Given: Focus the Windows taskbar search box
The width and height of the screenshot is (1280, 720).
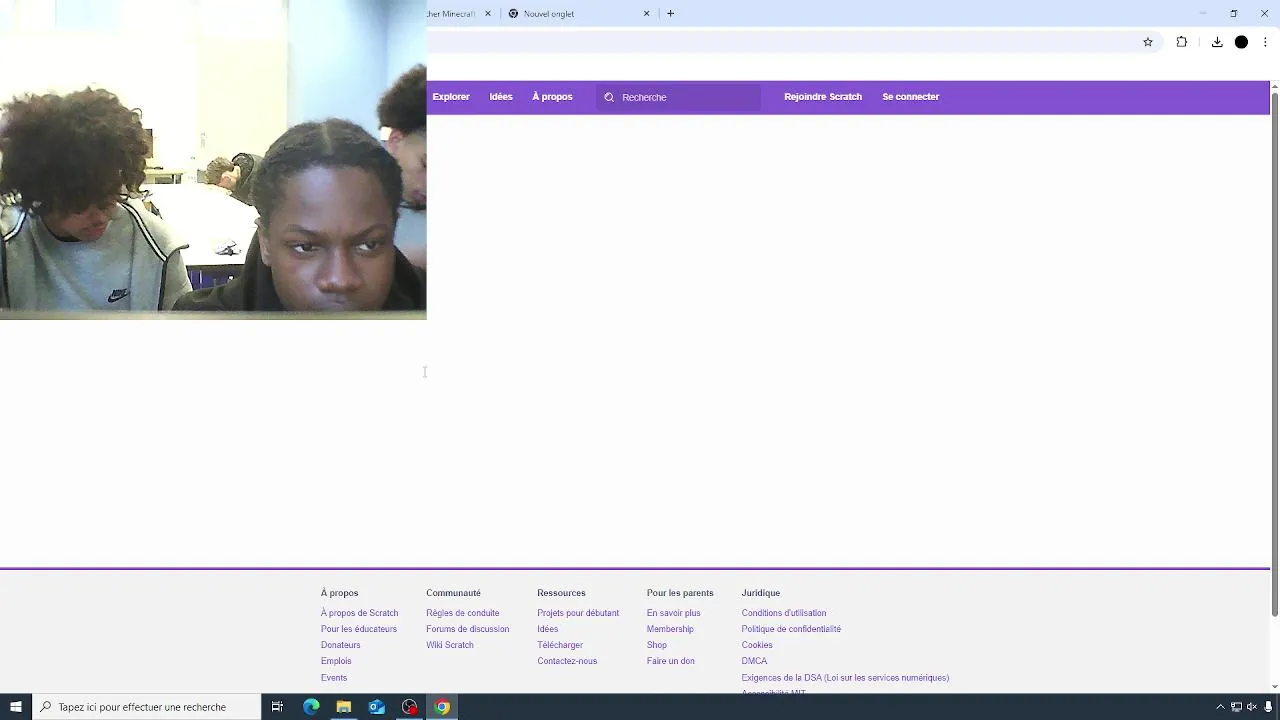Looking at the screenshot, I should point(146,707).
